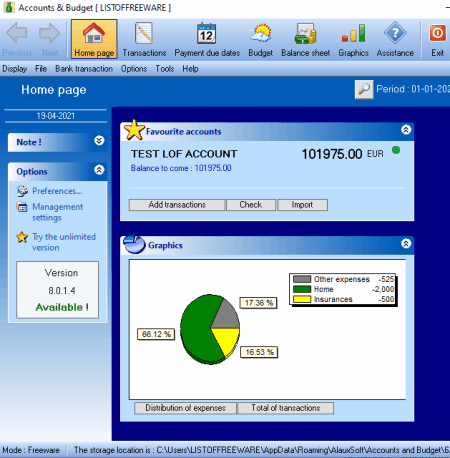Open the File menu
Viewport: 450px width, 458px height.
pyautogui.click(x=41, y=69)
